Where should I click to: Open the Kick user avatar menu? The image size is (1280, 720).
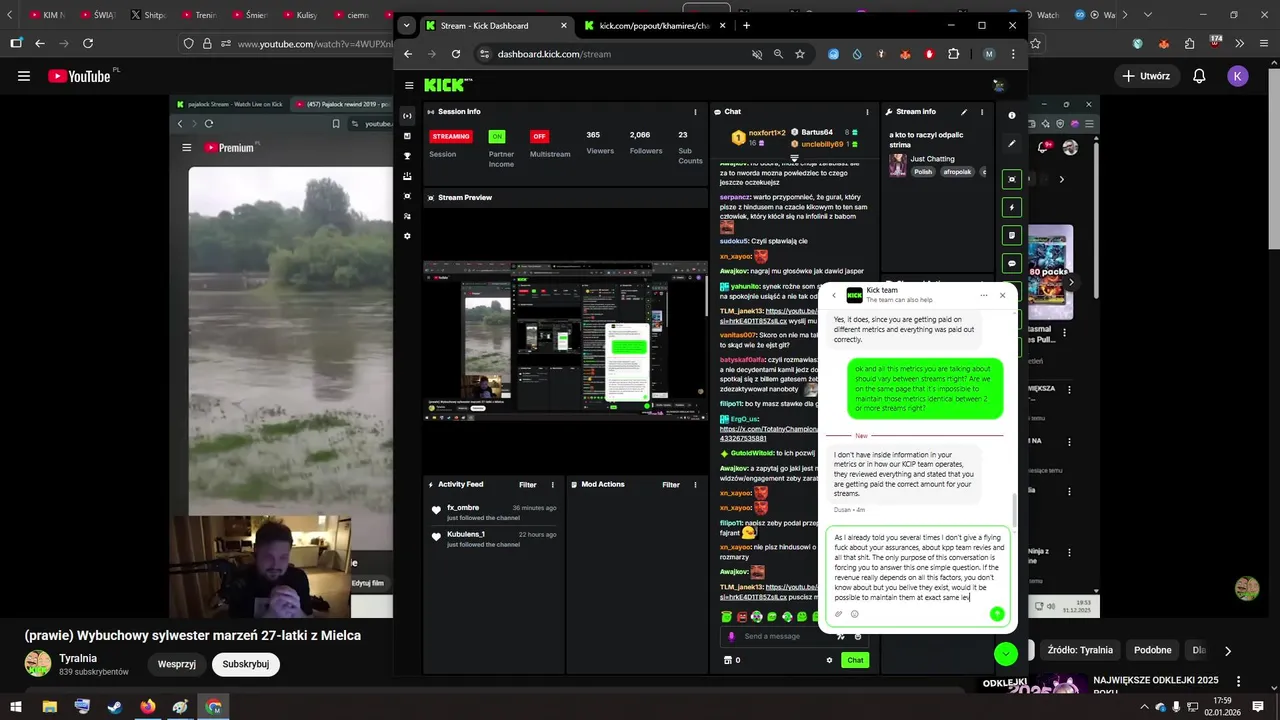tap(997, 86)
